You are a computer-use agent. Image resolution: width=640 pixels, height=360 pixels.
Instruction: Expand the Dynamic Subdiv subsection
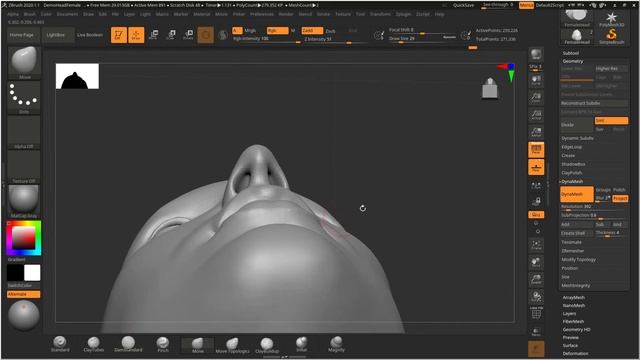(x=577, y=138)
